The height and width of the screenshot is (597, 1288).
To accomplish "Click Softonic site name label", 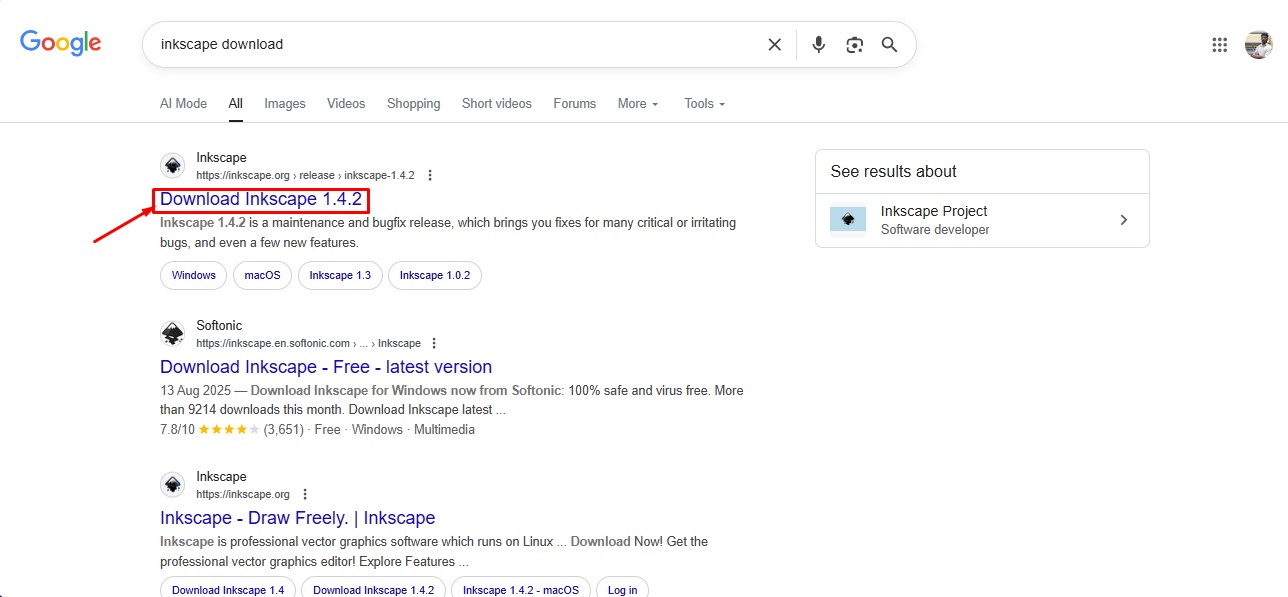I will 219,326.
